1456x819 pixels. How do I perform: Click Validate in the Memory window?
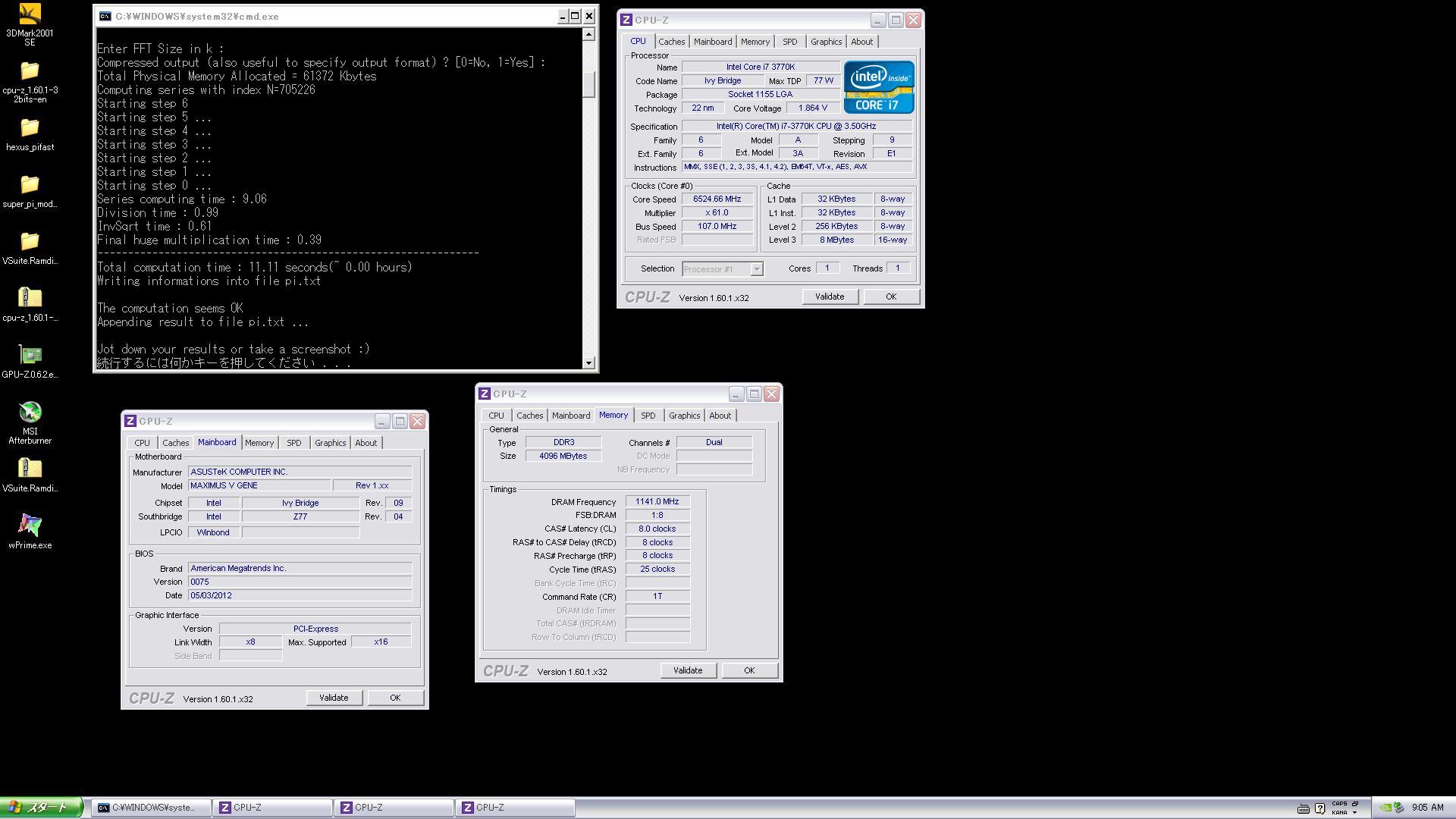pyautogui.click(x=688, y=670)
